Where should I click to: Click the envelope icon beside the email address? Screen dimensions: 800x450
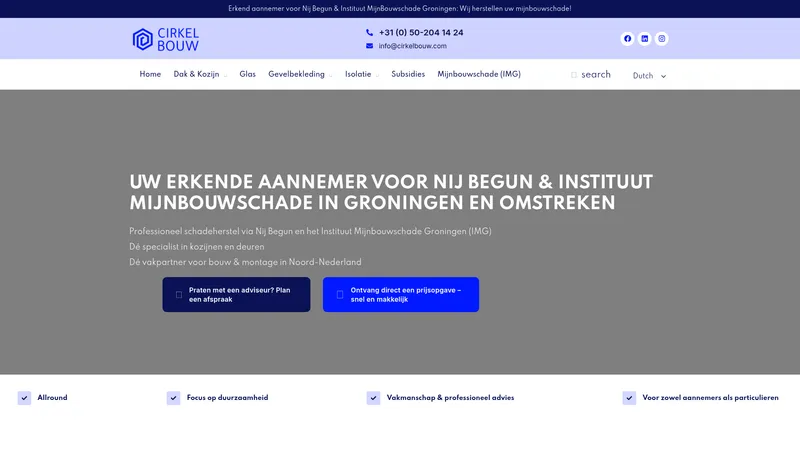click(x=369, y=46)
